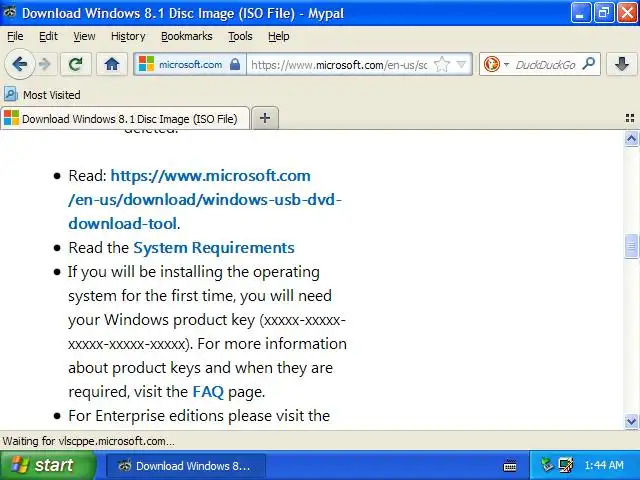
Task: Click the network connection tray icon
Action: (566, 465)
